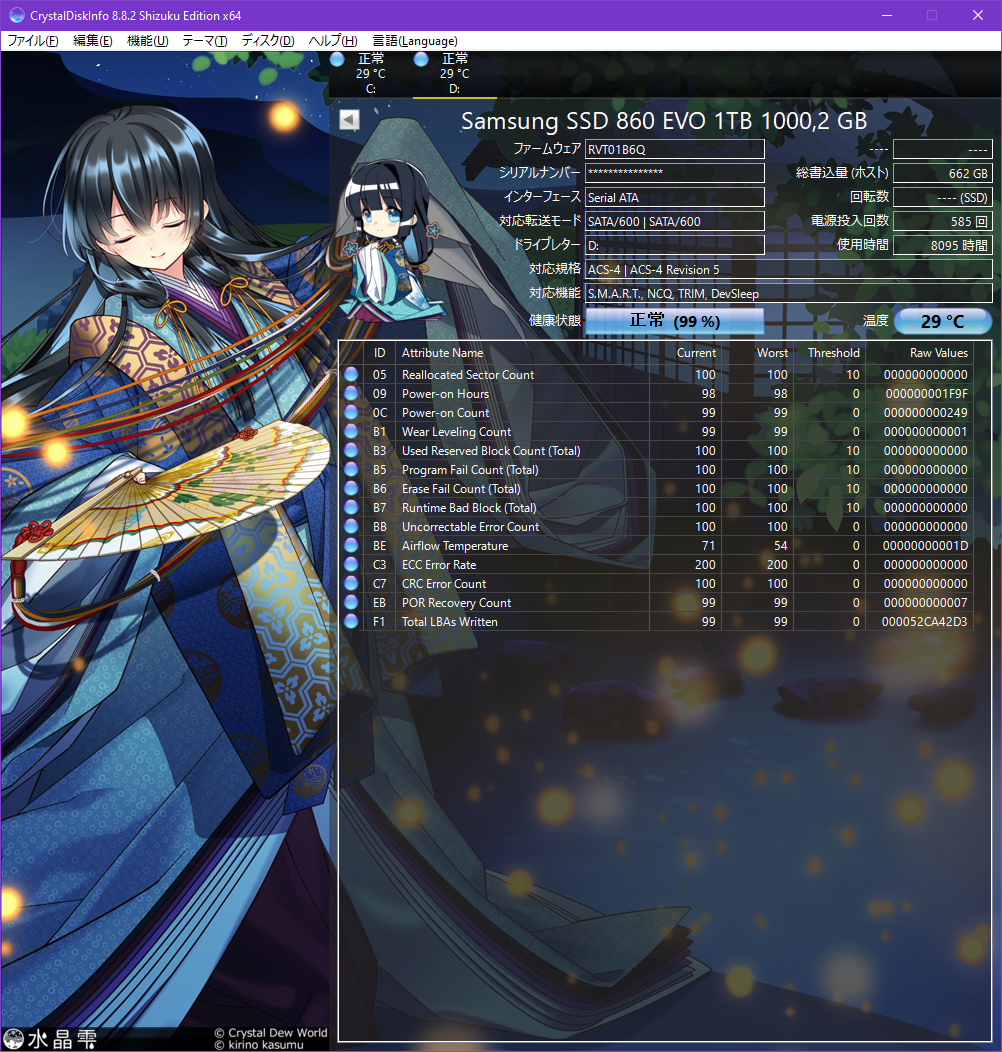1002x1052 pixels.
Task: Click the S.M.A.R.T., NCQ, TRIM features field
Action: 789,294
